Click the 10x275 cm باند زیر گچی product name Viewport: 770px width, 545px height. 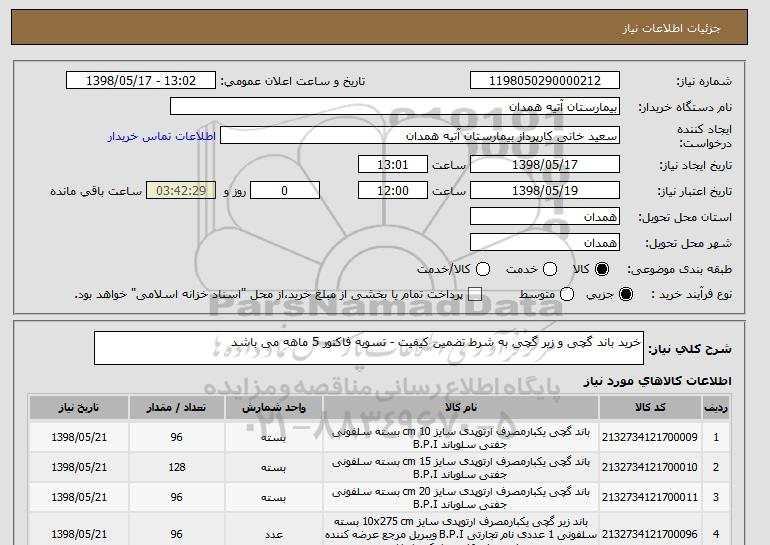click(x=461, y=530)
